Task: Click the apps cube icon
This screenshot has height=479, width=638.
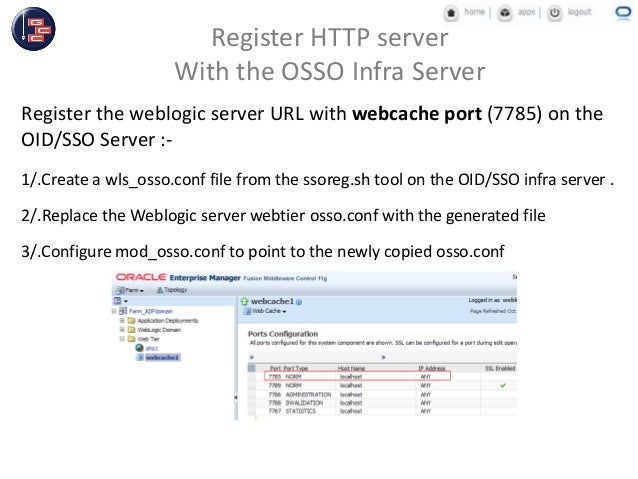Action: [x=505, y=13]
